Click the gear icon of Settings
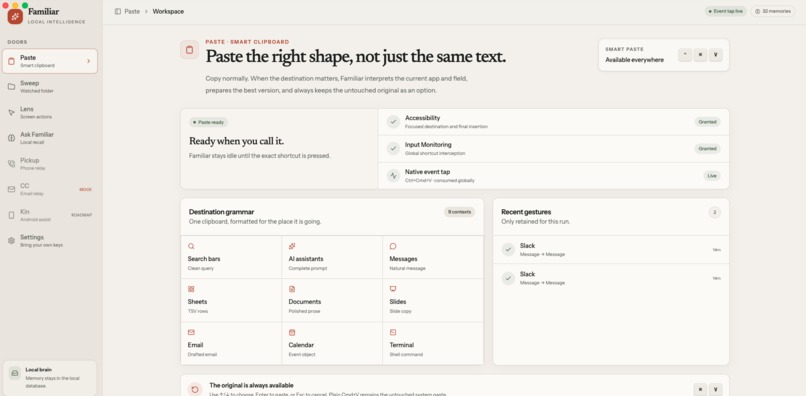 tap(11, 241)
